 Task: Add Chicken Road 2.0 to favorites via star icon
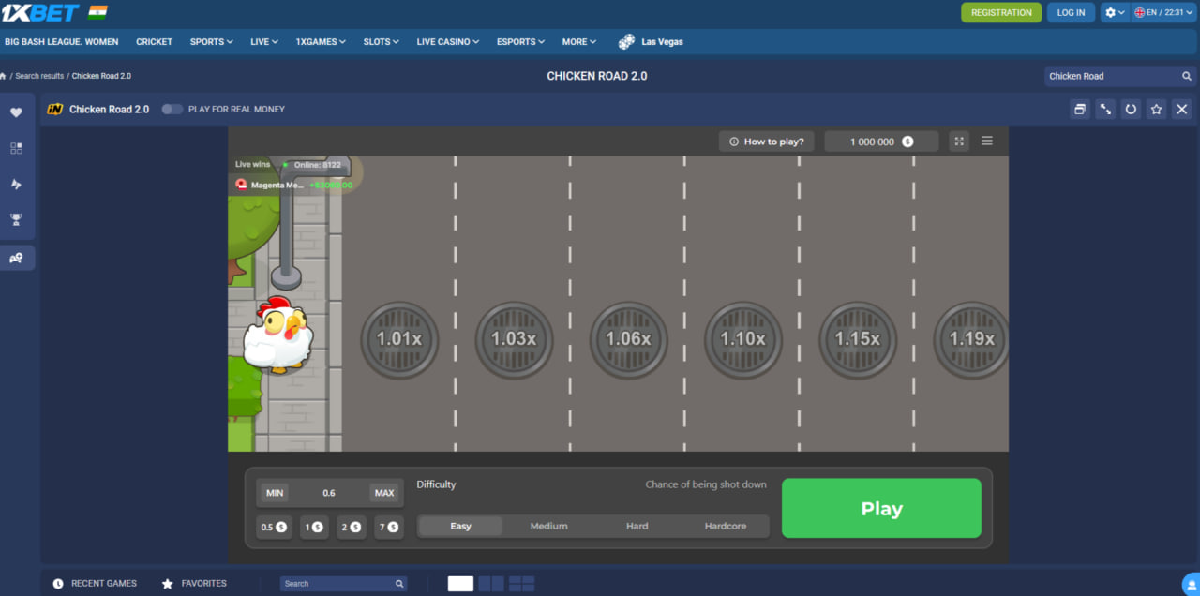pos(1156,109)
